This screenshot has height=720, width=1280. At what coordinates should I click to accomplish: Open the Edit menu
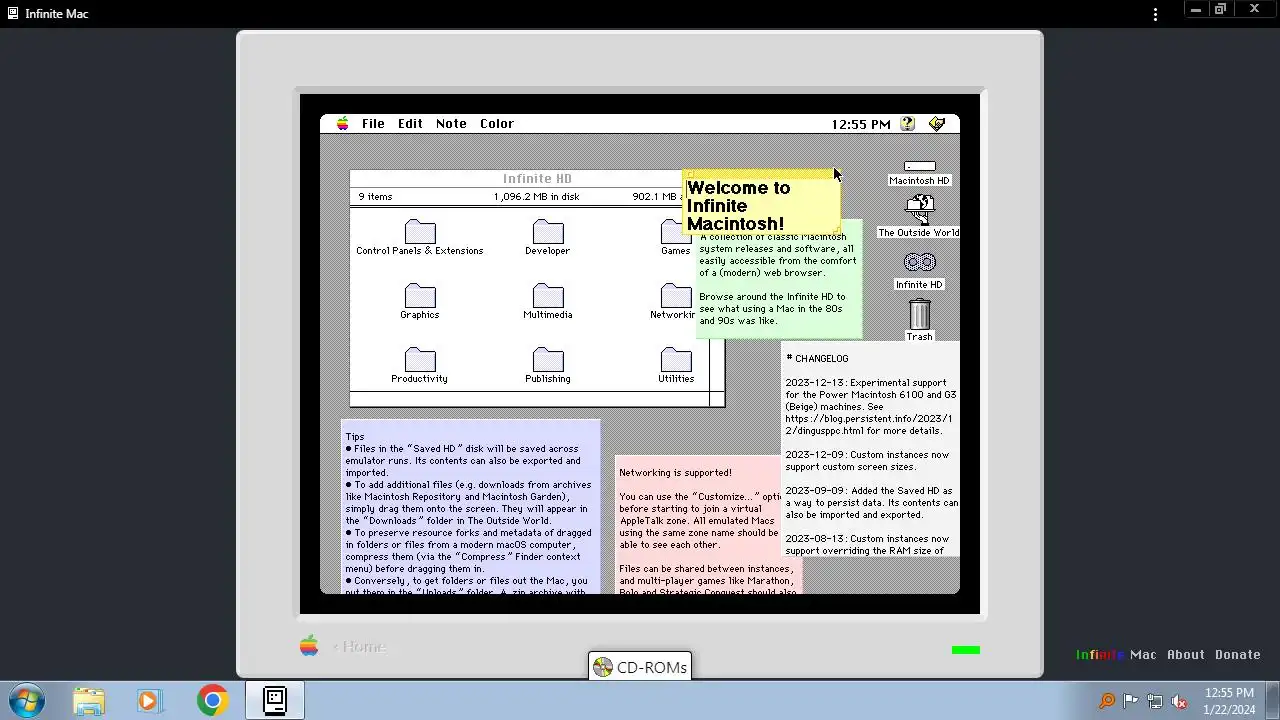(410, 123)
